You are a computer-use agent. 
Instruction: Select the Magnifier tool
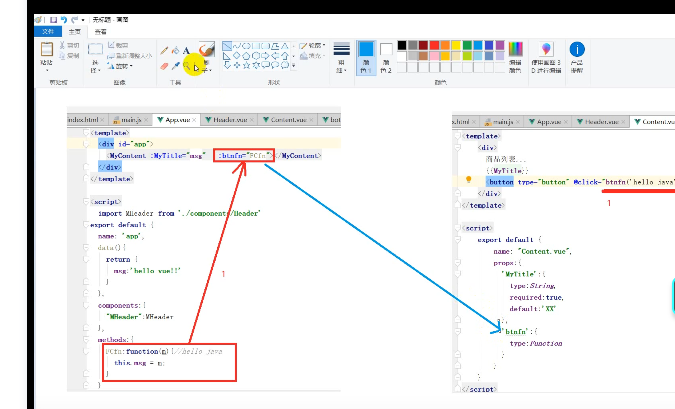[186, 65]
